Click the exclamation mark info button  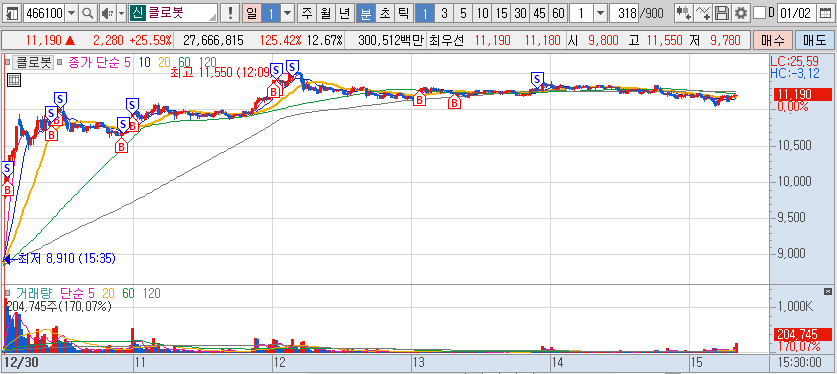(x=230, y=13)
